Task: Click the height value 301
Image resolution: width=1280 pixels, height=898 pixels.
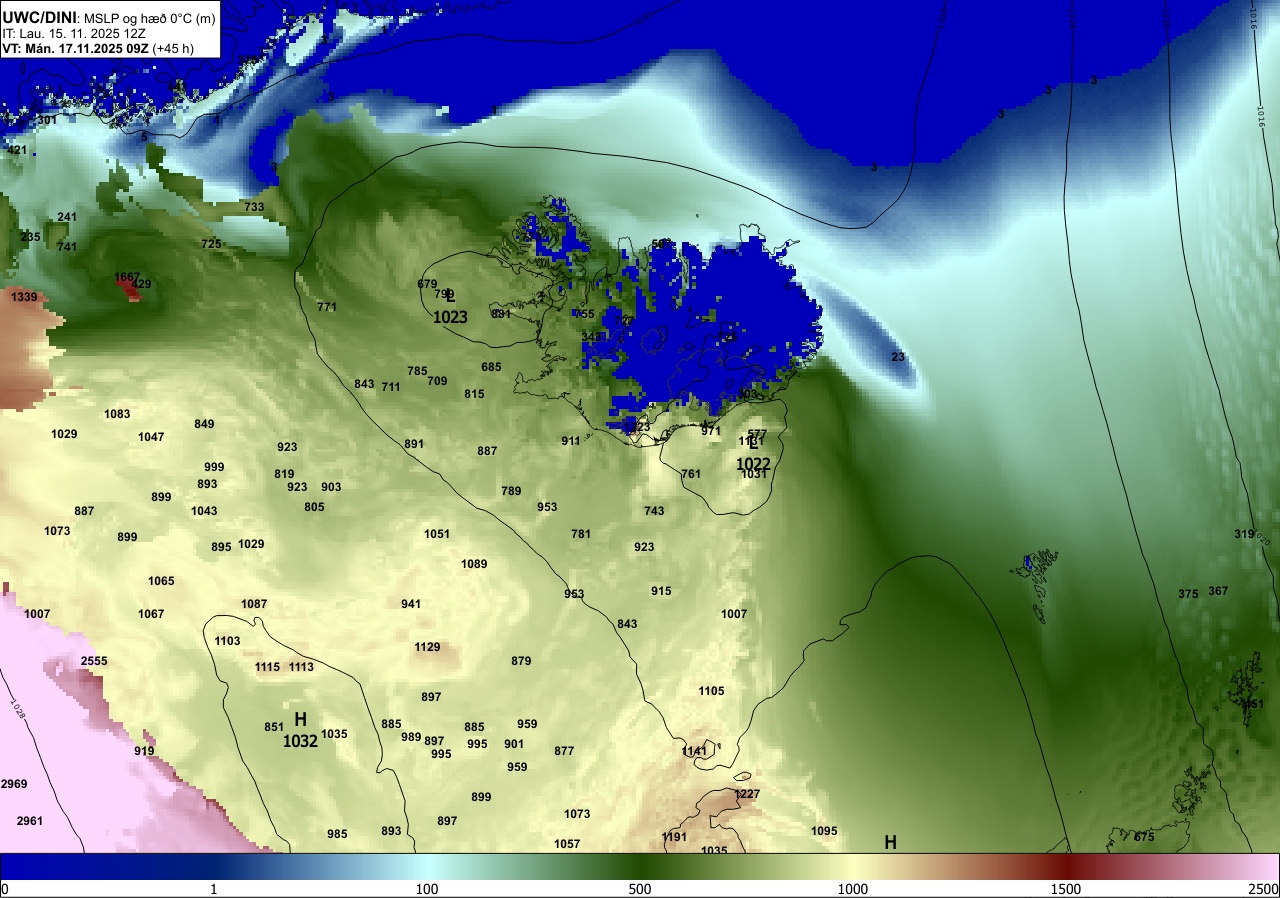Action: click(47, 120)
